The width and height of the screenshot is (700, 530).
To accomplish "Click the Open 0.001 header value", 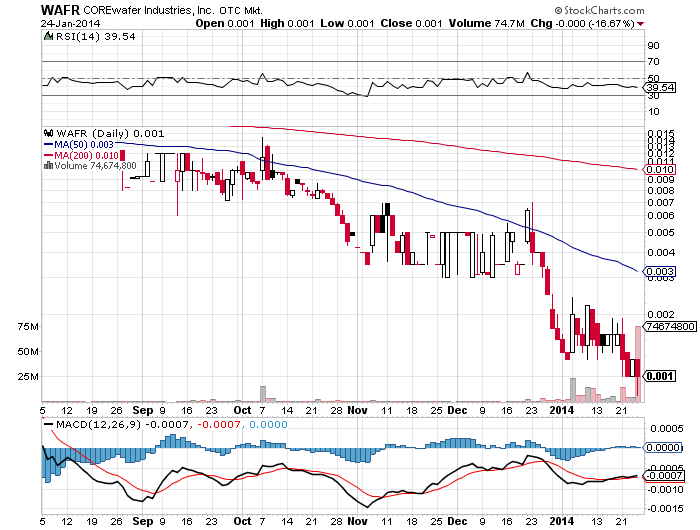I will 225,24.
